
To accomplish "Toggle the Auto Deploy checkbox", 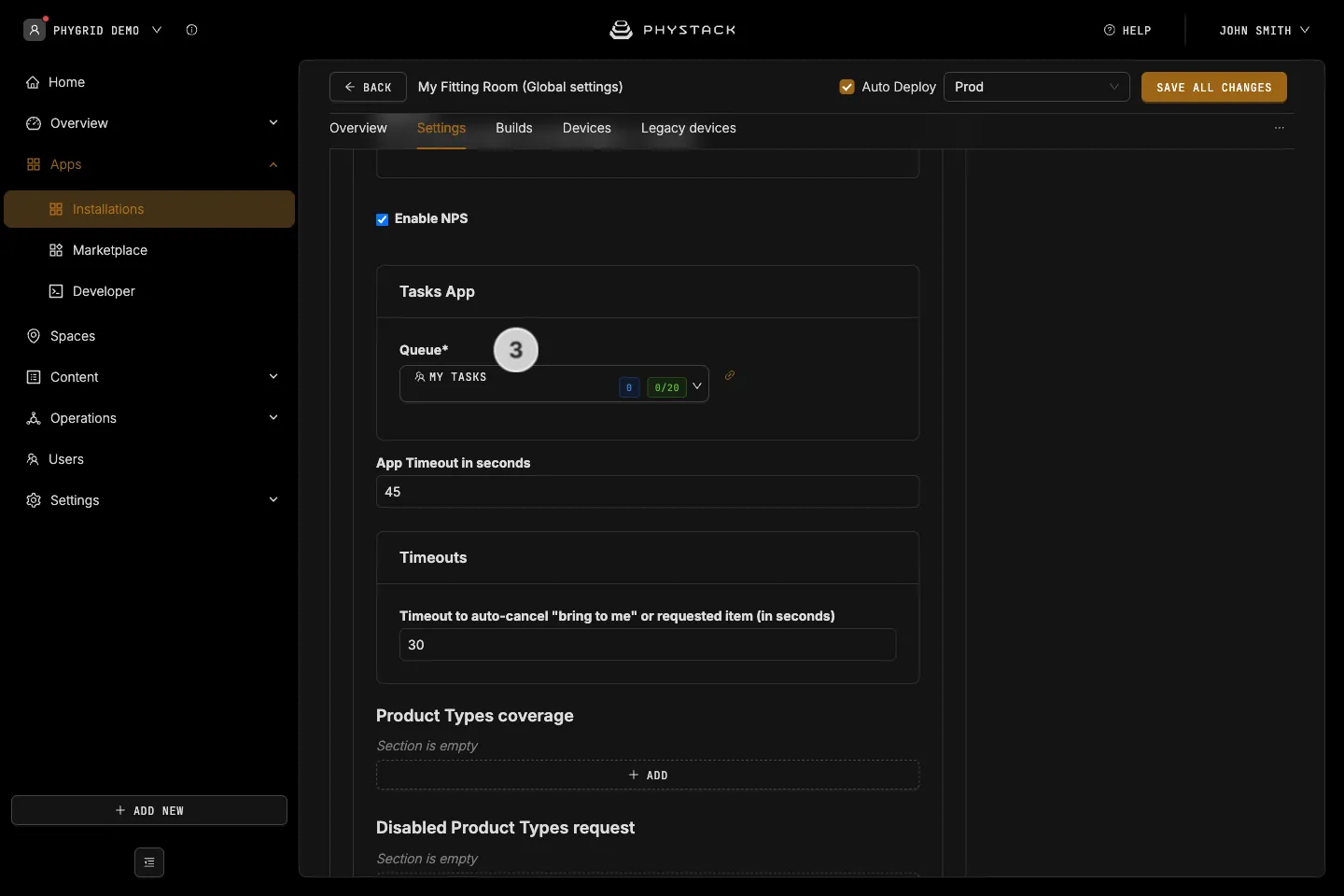I will tap(847, 87).
